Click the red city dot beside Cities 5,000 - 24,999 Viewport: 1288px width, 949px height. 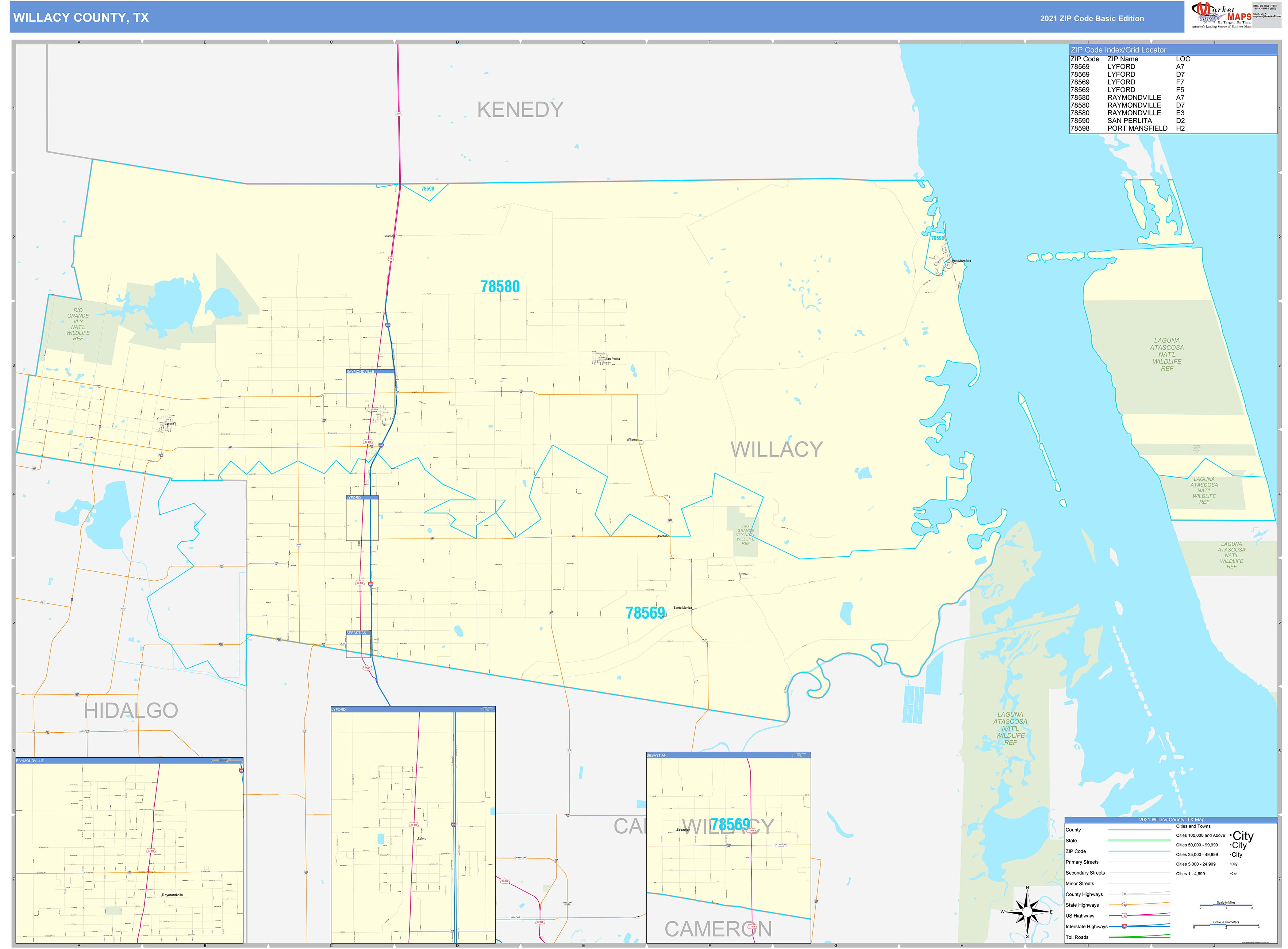click(x=1231, y=864)
